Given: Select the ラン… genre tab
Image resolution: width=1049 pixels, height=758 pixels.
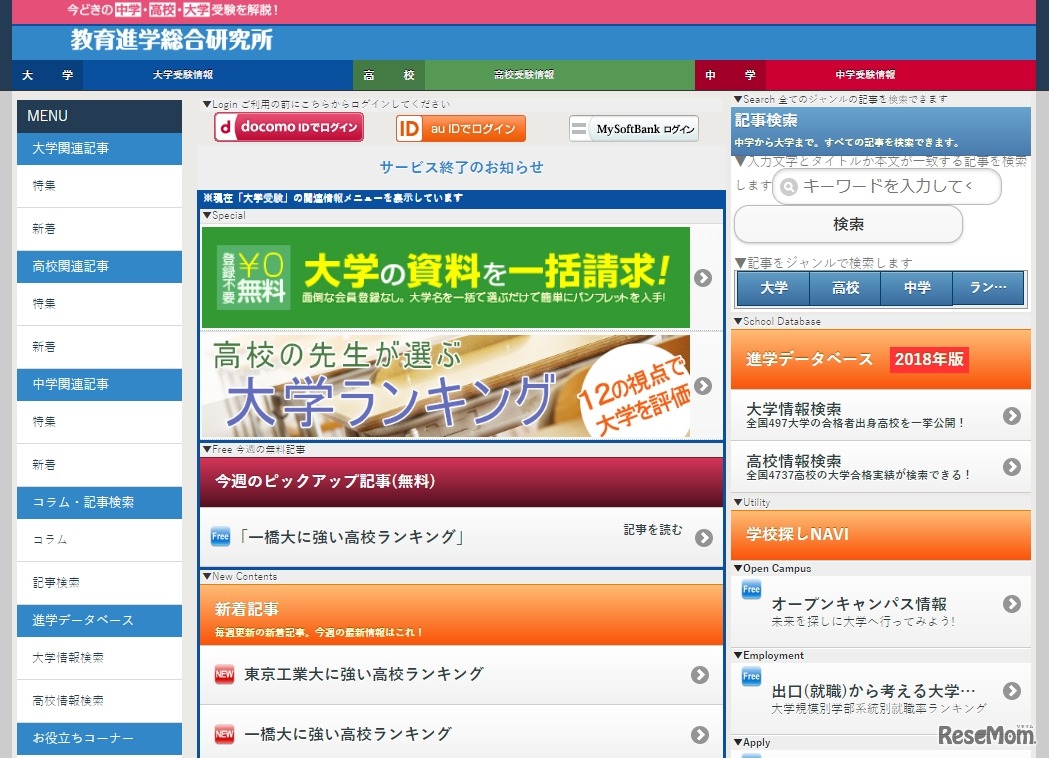Looking at the screenshot, I should tap(988, 288).
